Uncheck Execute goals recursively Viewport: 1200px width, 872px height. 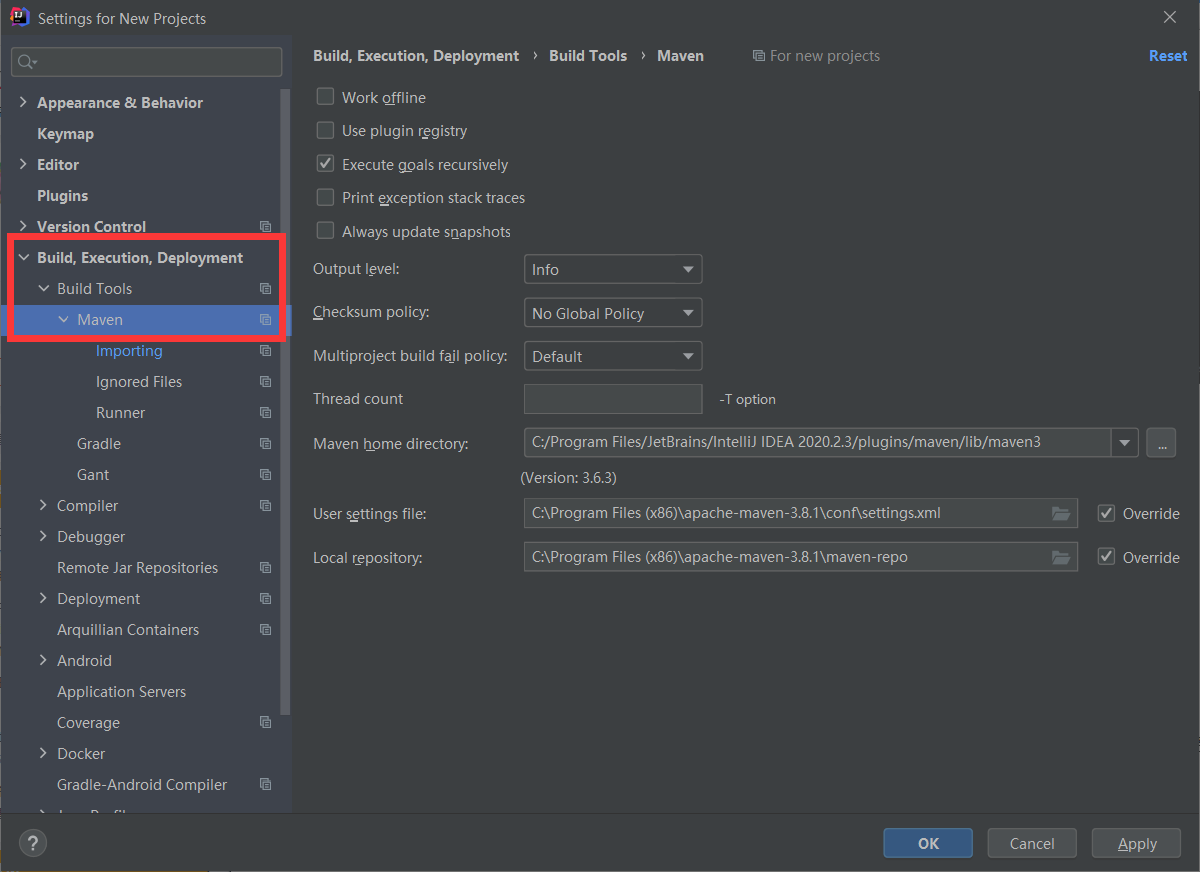pos(325,164)
